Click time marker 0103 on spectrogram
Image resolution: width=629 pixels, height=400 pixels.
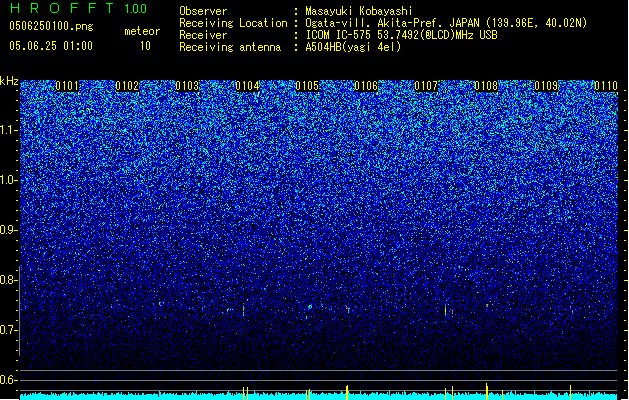(x=187, y=86)
